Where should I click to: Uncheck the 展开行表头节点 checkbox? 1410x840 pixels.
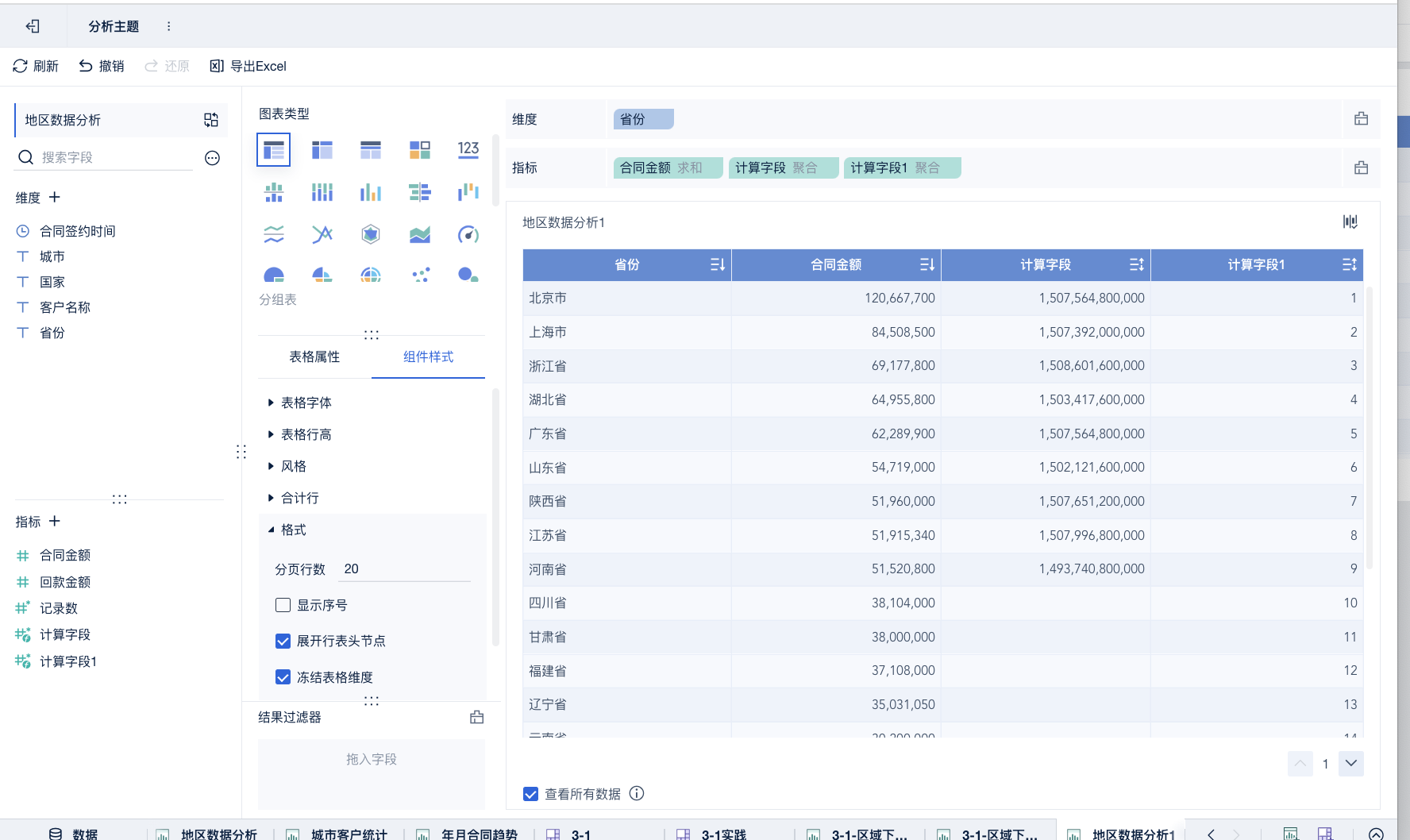pos(283,641)
